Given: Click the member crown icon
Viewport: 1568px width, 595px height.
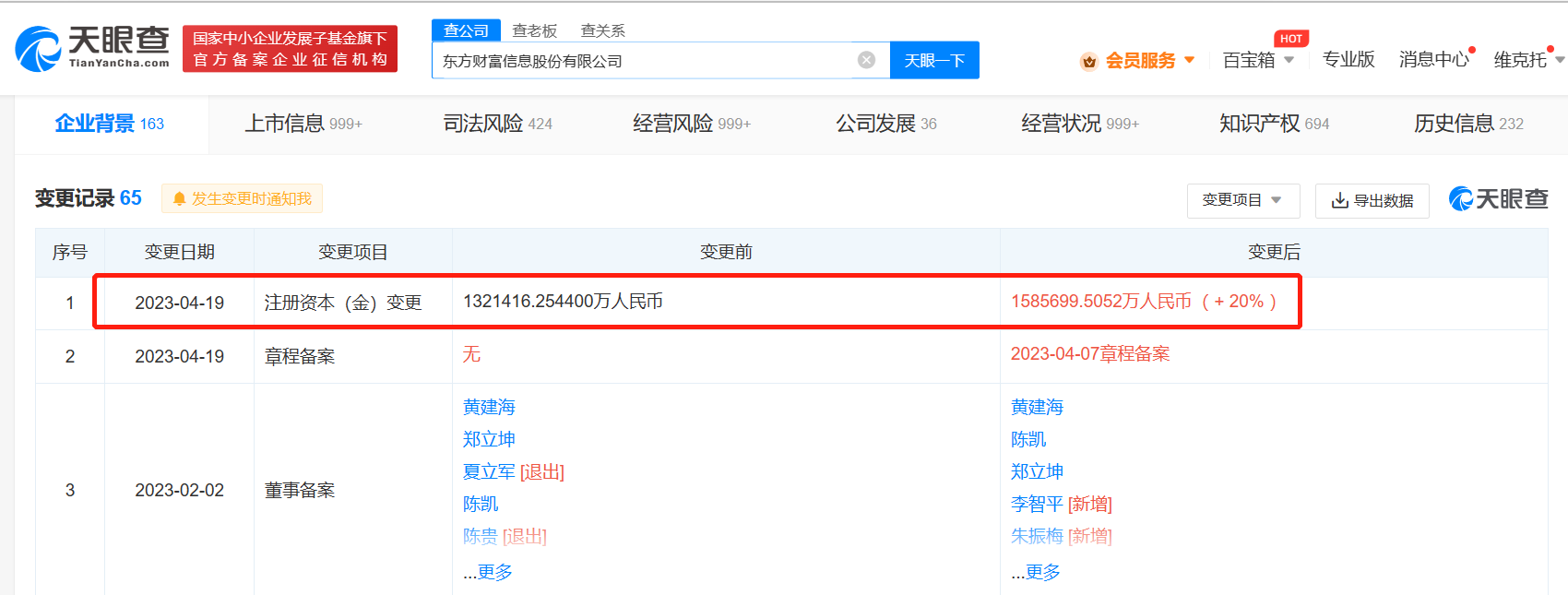Looking at the screenshot, I should pyautogui.click(x=1089, y=61).
